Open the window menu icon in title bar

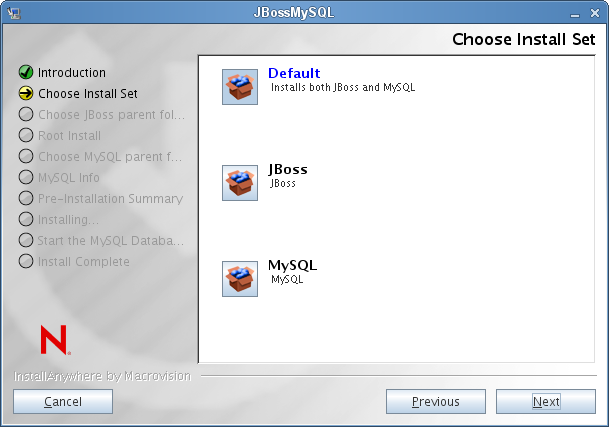pos(14,13)
